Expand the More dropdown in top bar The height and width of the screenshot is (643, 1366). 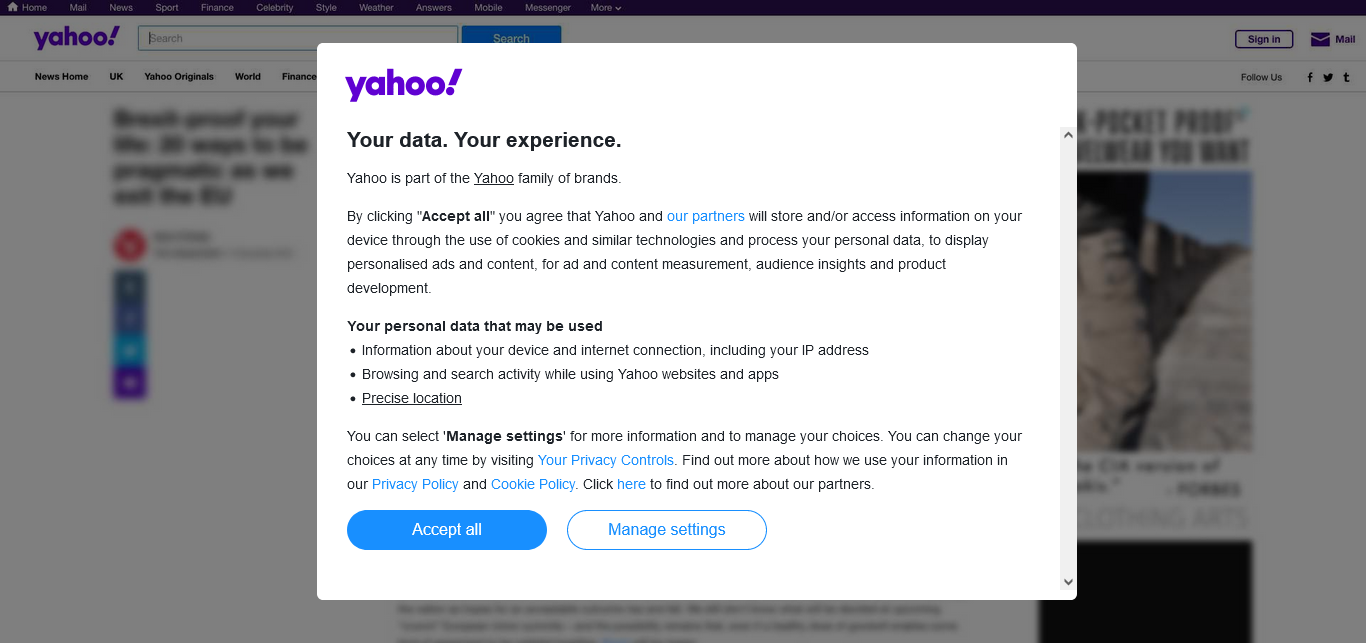click(x=605, y=7)
